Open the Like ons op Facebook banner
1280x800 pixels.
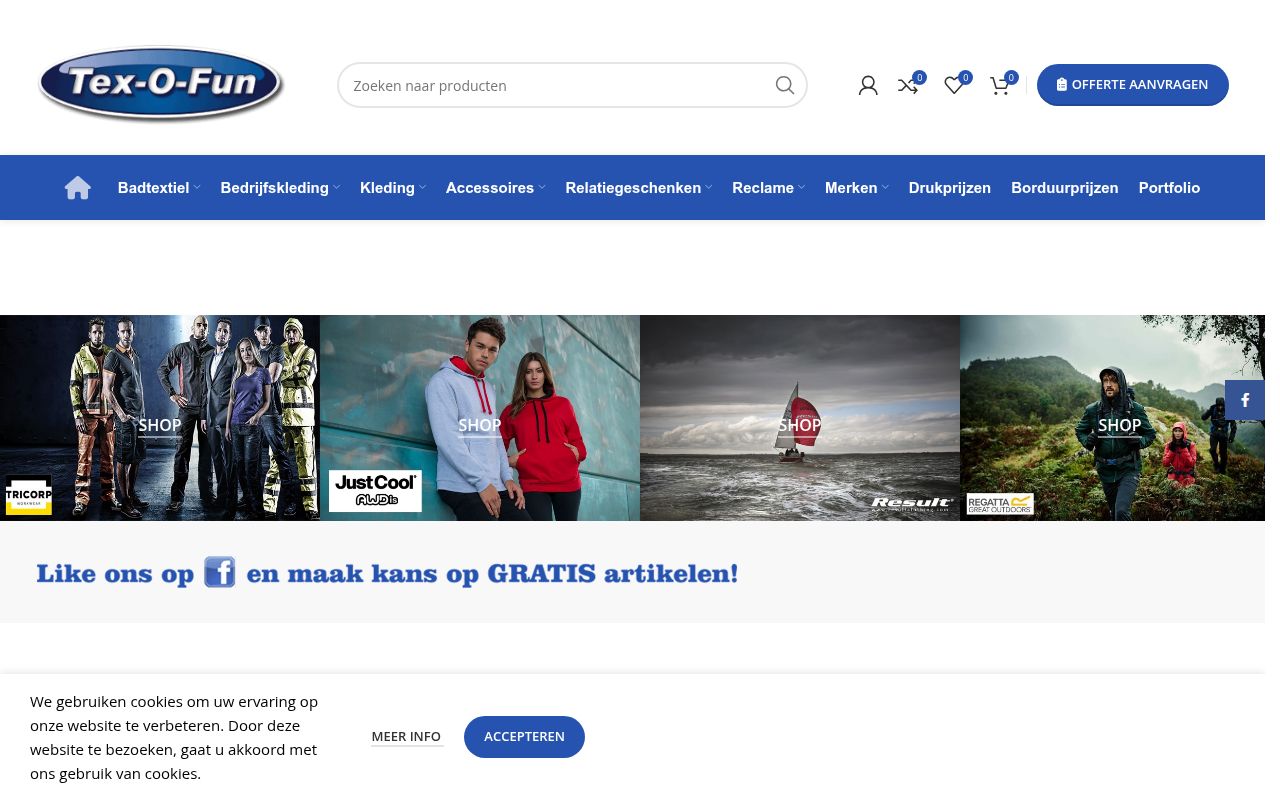click(x=387, y=573)
